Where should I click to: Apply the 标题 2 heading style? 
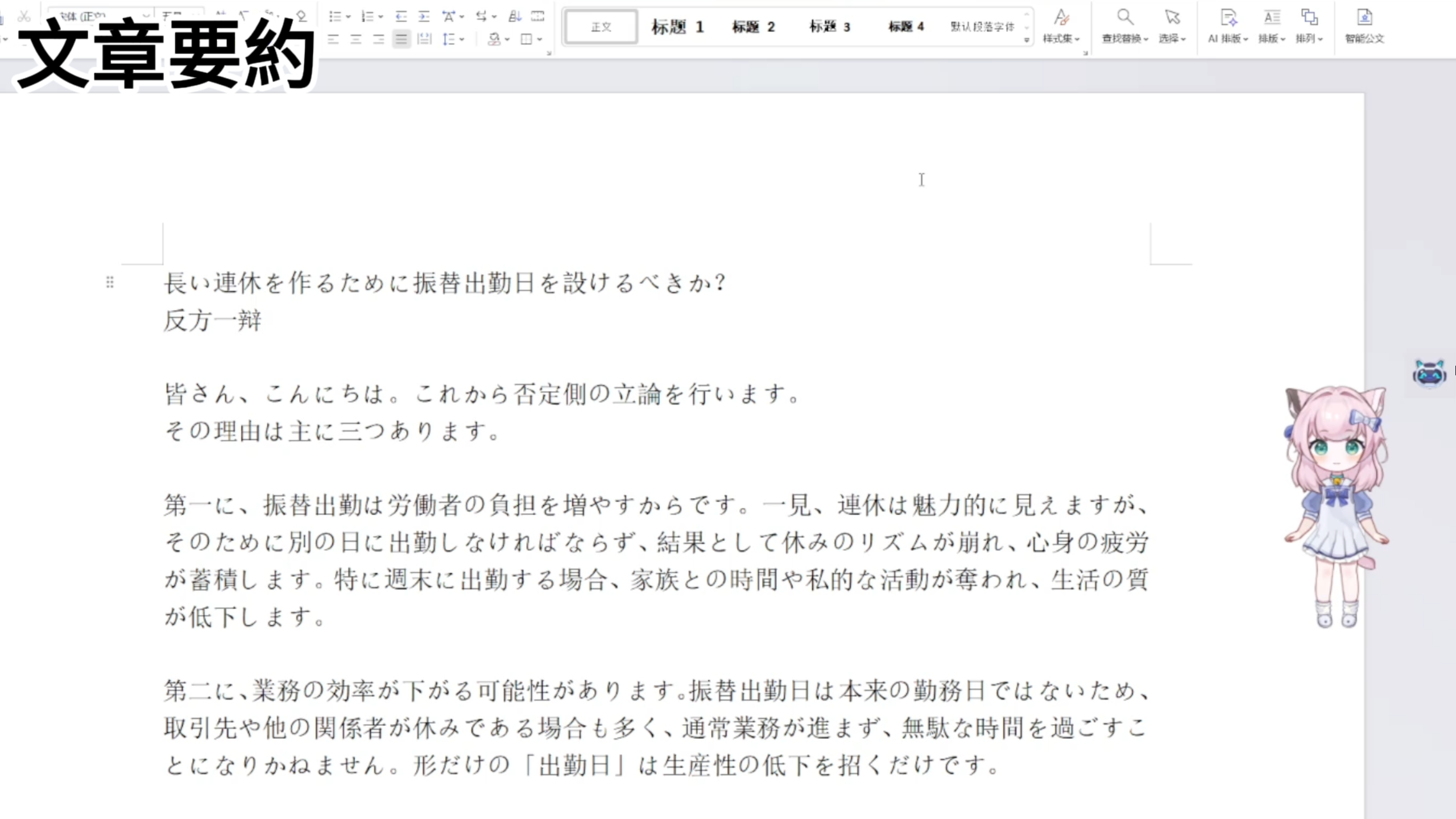[753, 27]
